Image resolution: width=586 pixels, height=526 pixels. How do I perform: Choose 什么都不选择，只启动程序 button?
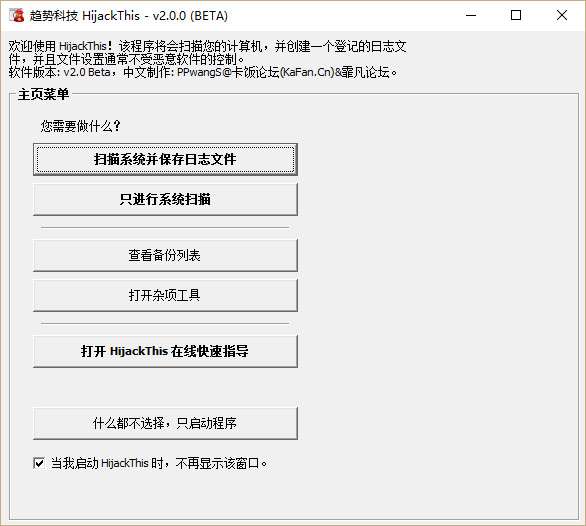tap(165, 423)
